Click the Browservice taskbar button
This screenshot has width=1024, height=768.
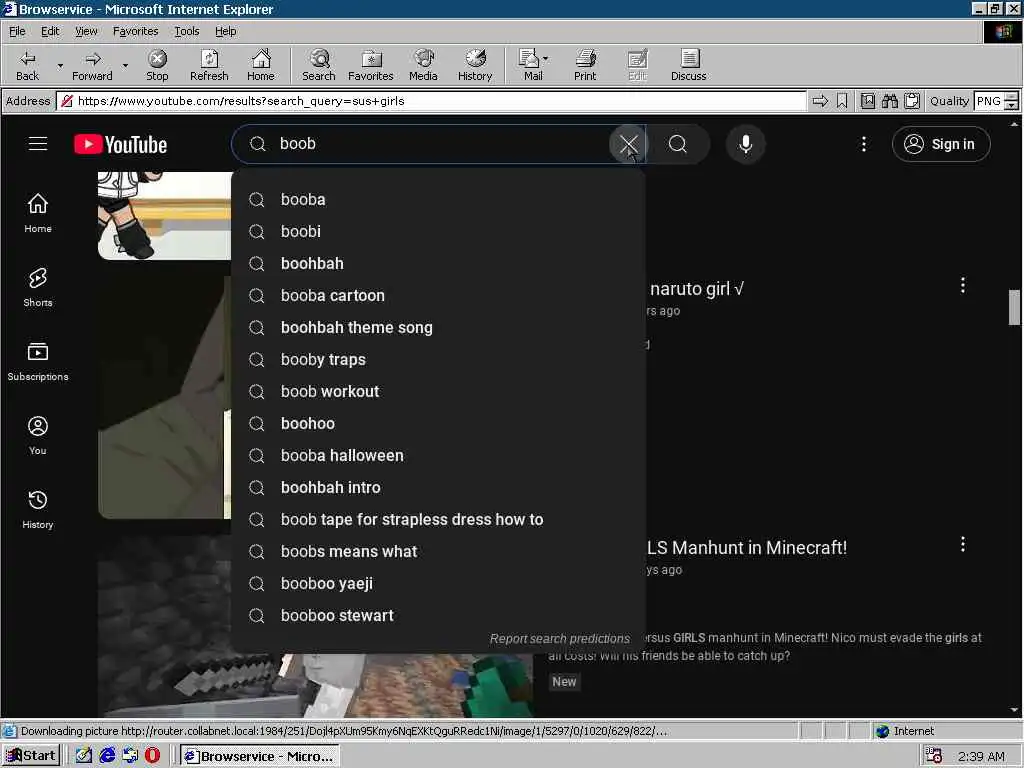click(259, 756)
